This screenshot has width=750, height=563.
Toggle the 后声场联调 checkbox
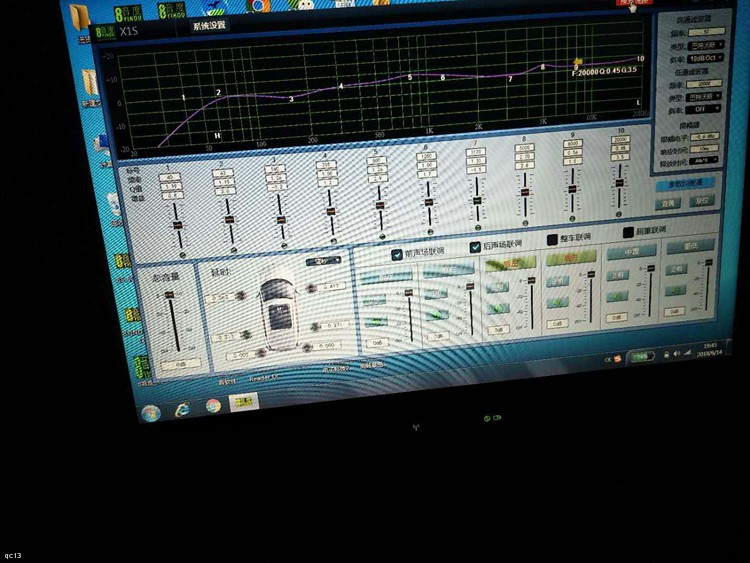(x=475, y=246)
